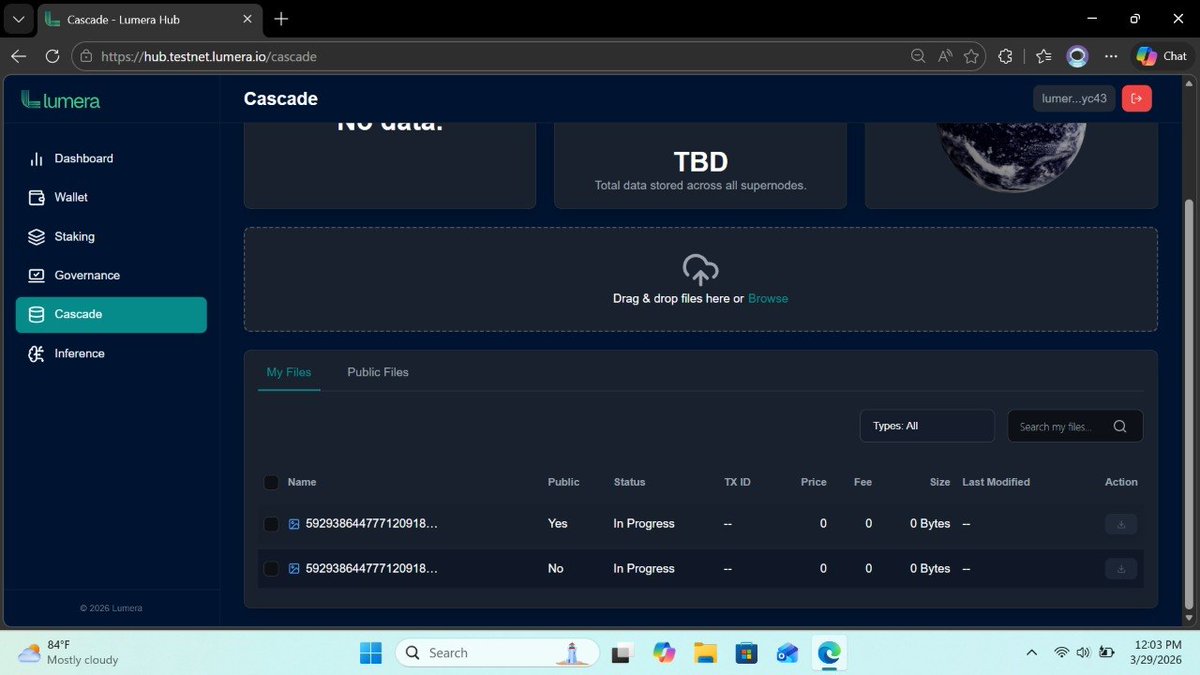
Task: Check the box for the public file row
Action: click(x=271, y=524)
